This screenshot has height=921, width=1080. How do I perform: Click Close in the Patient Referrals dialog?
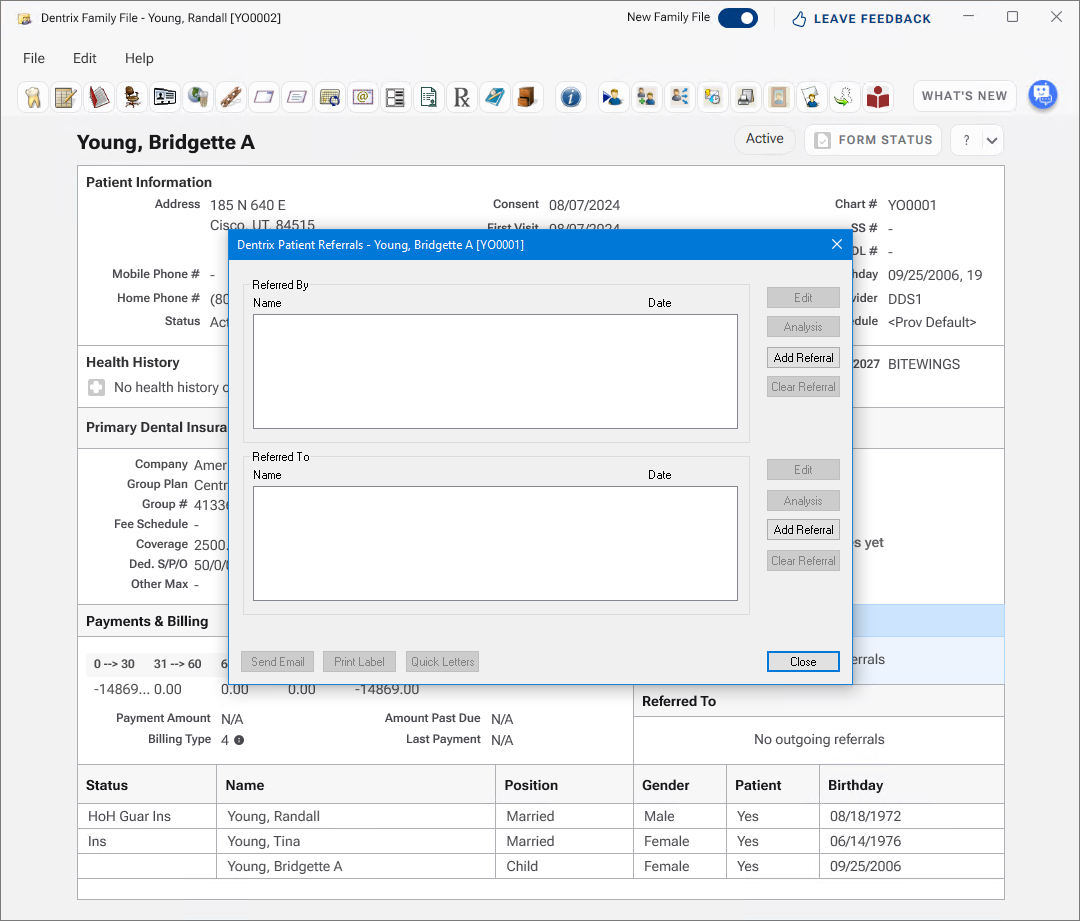coord(803,661)
